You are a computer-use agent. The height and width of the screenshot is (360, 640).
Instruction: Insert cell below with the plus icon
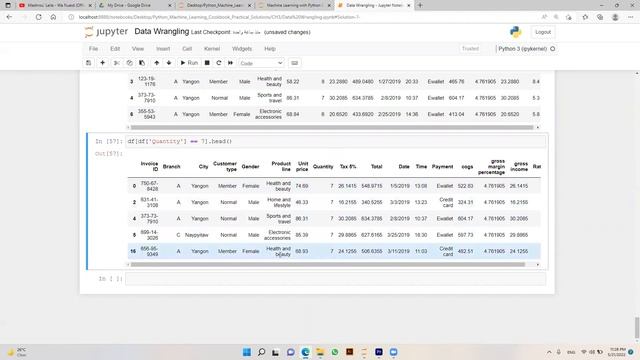point(102,63)
